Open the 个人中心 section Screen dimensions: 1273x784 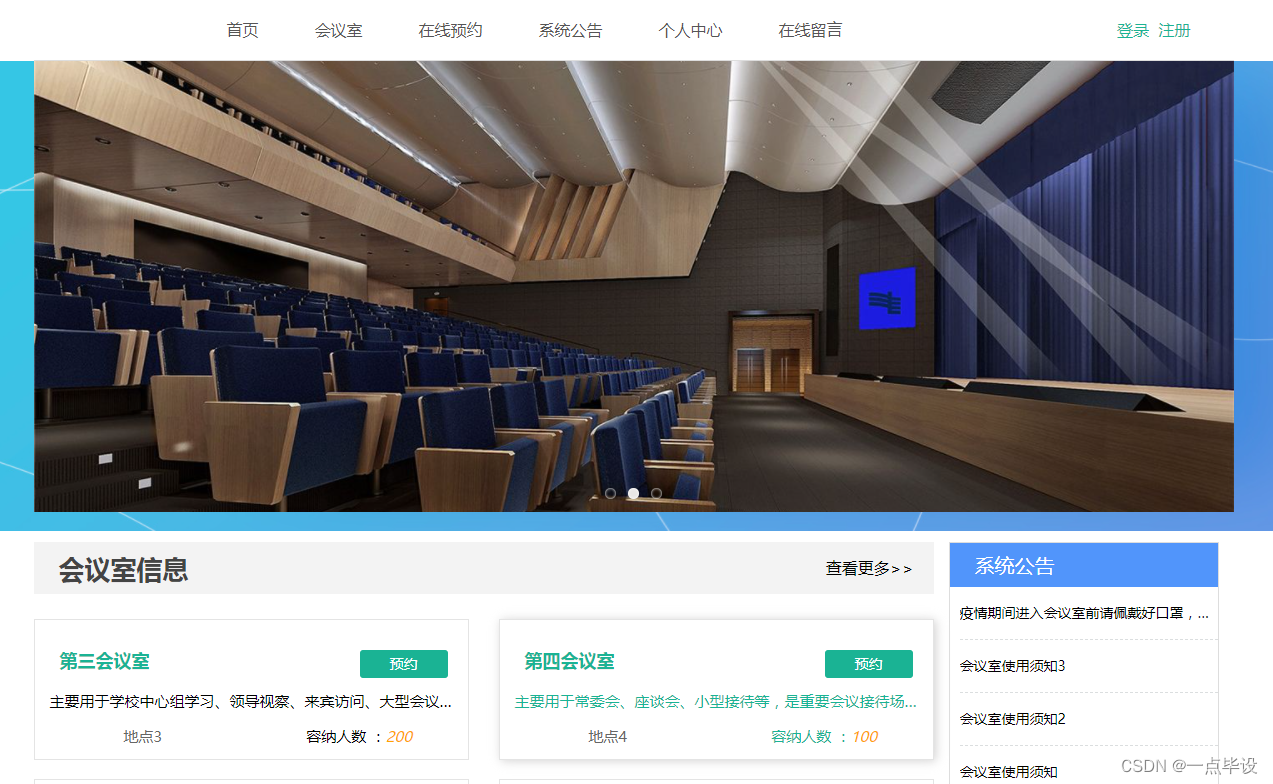[x=690, y=30]
